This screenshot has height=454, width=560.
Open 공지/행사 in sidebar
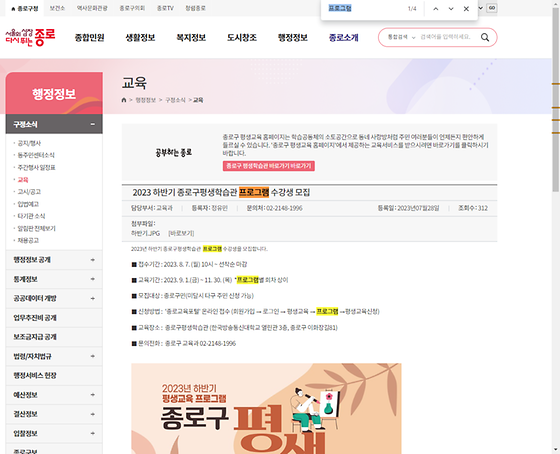point(29,143)
